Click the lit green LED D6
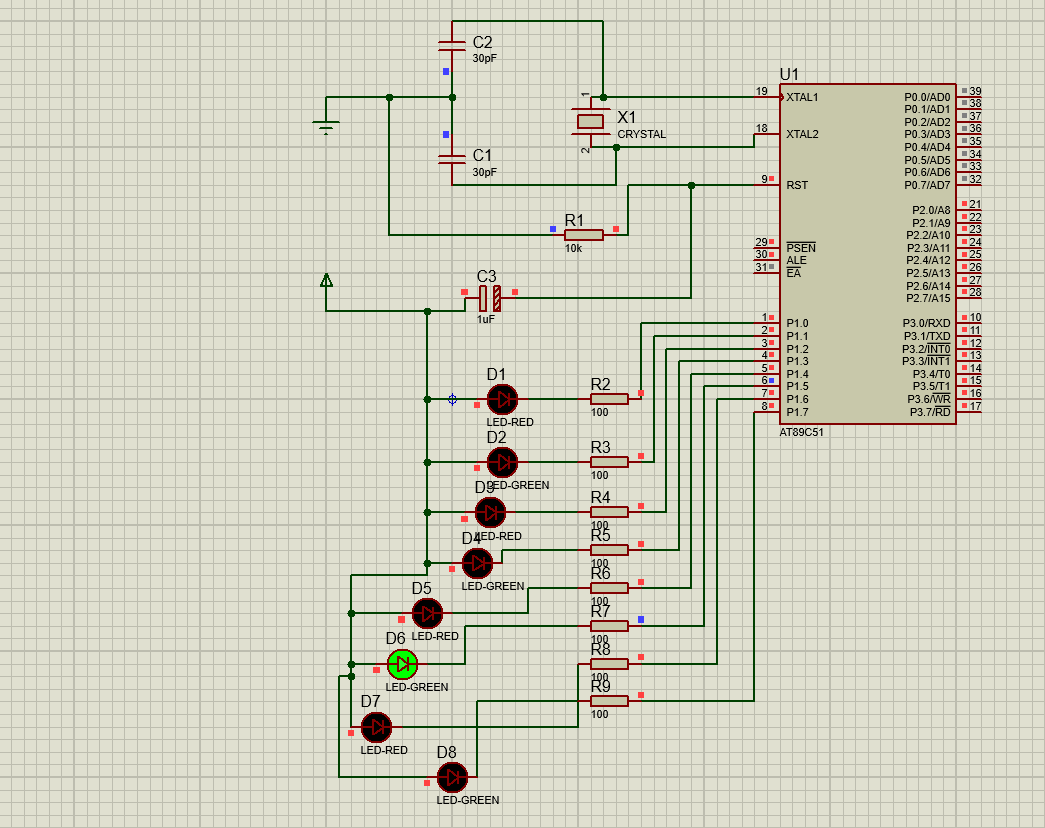The image size is (1045, 828). pos(403,664)
